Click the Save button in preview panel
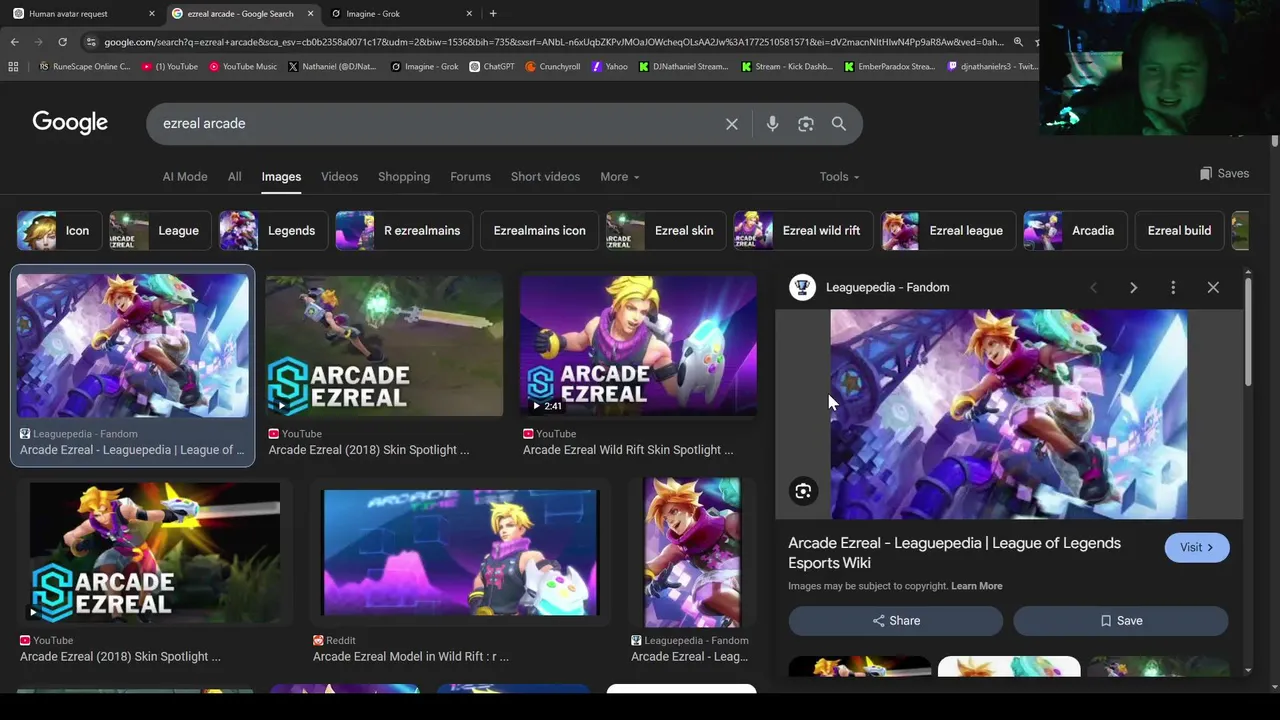Screen dimensions: 1280x720 1120,621
